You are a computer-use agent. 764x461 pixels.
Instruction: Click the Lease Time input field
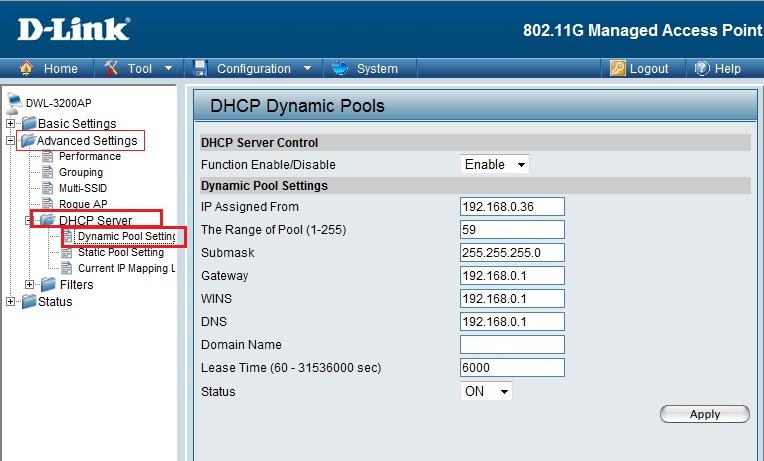512,367
